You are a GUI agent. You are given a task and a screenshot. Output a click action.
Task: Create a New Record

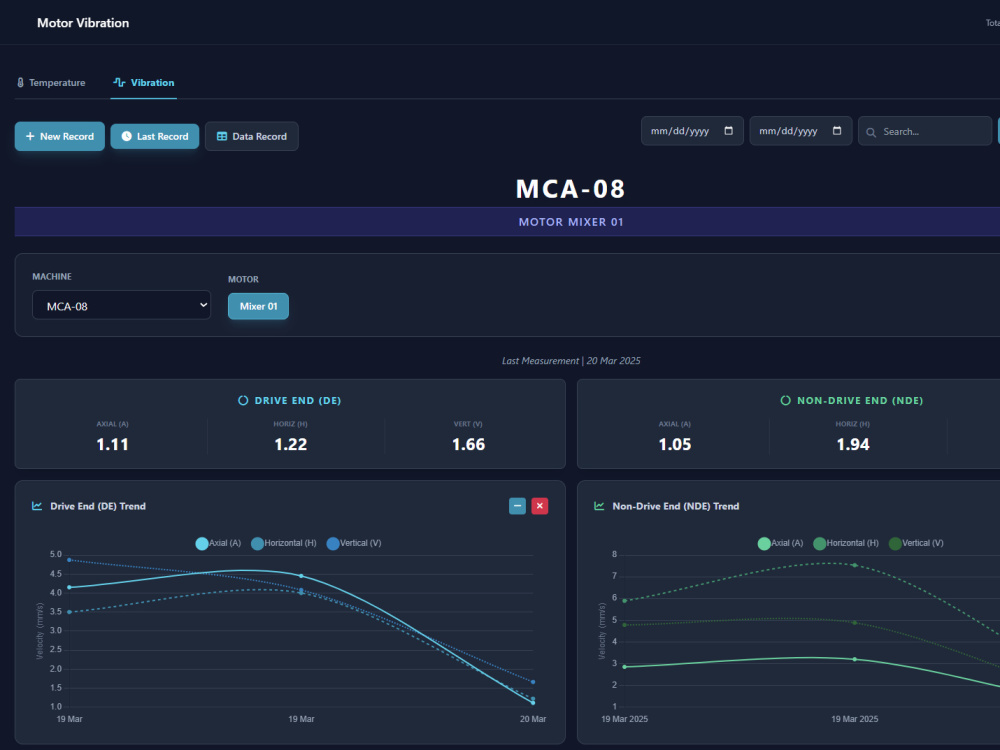[x=60, y=136]
